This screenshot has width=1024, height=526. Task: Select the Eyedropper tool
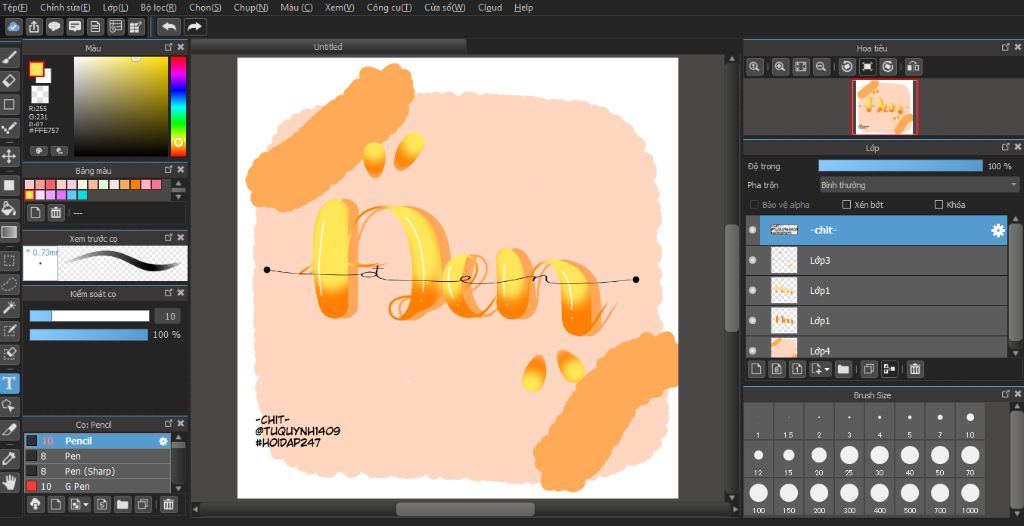(x=9, y=458)
